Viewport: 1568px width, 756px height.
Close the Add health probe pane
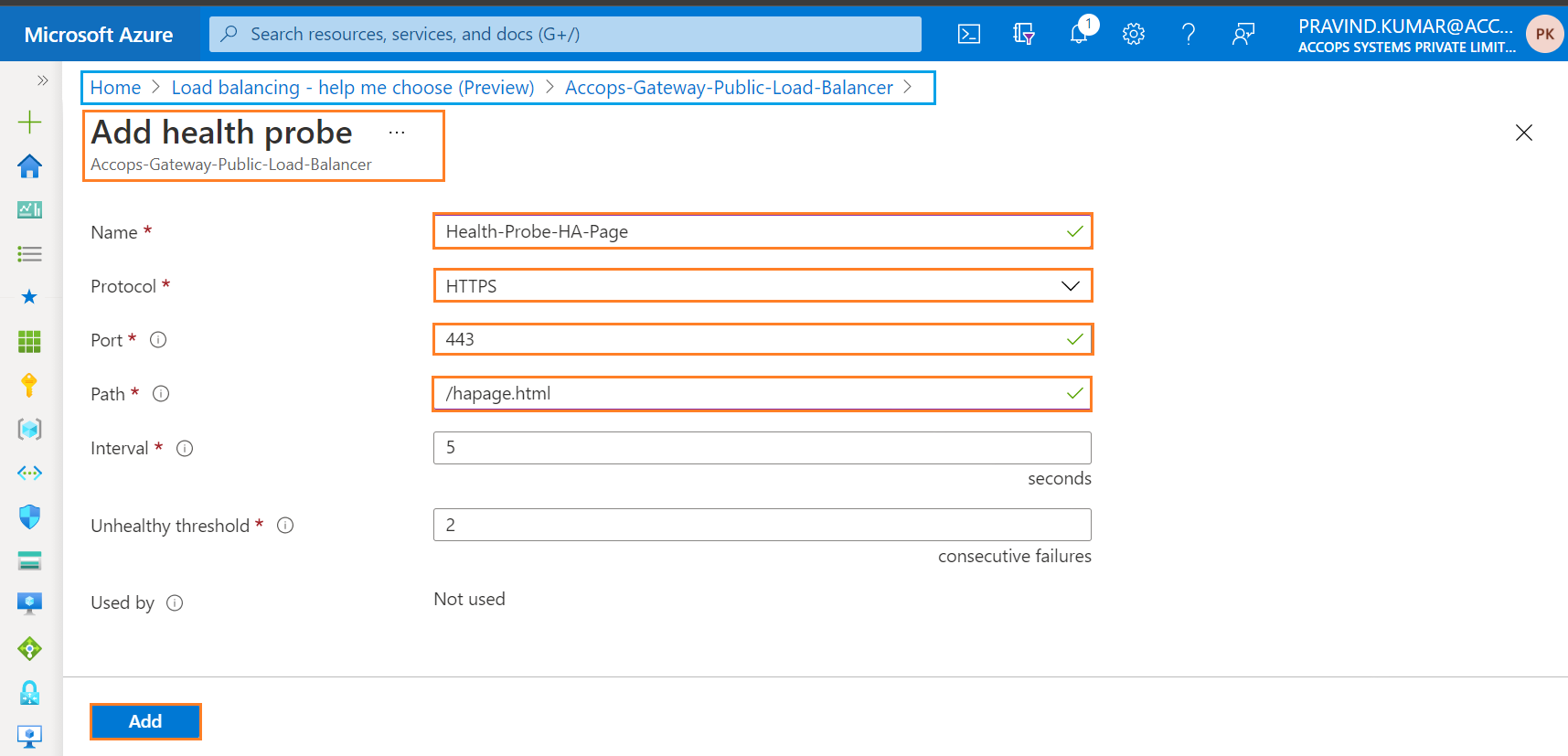[x=1523, y=133]
